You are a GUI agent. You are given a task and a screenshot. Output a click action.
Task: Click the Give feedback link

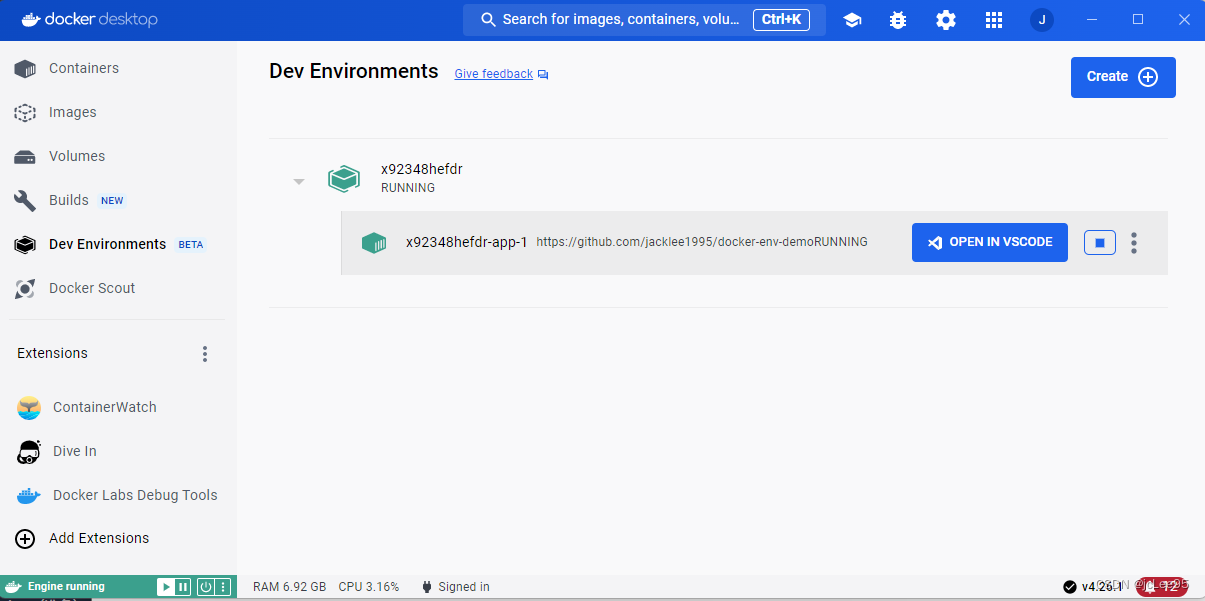tap(493, 74)
